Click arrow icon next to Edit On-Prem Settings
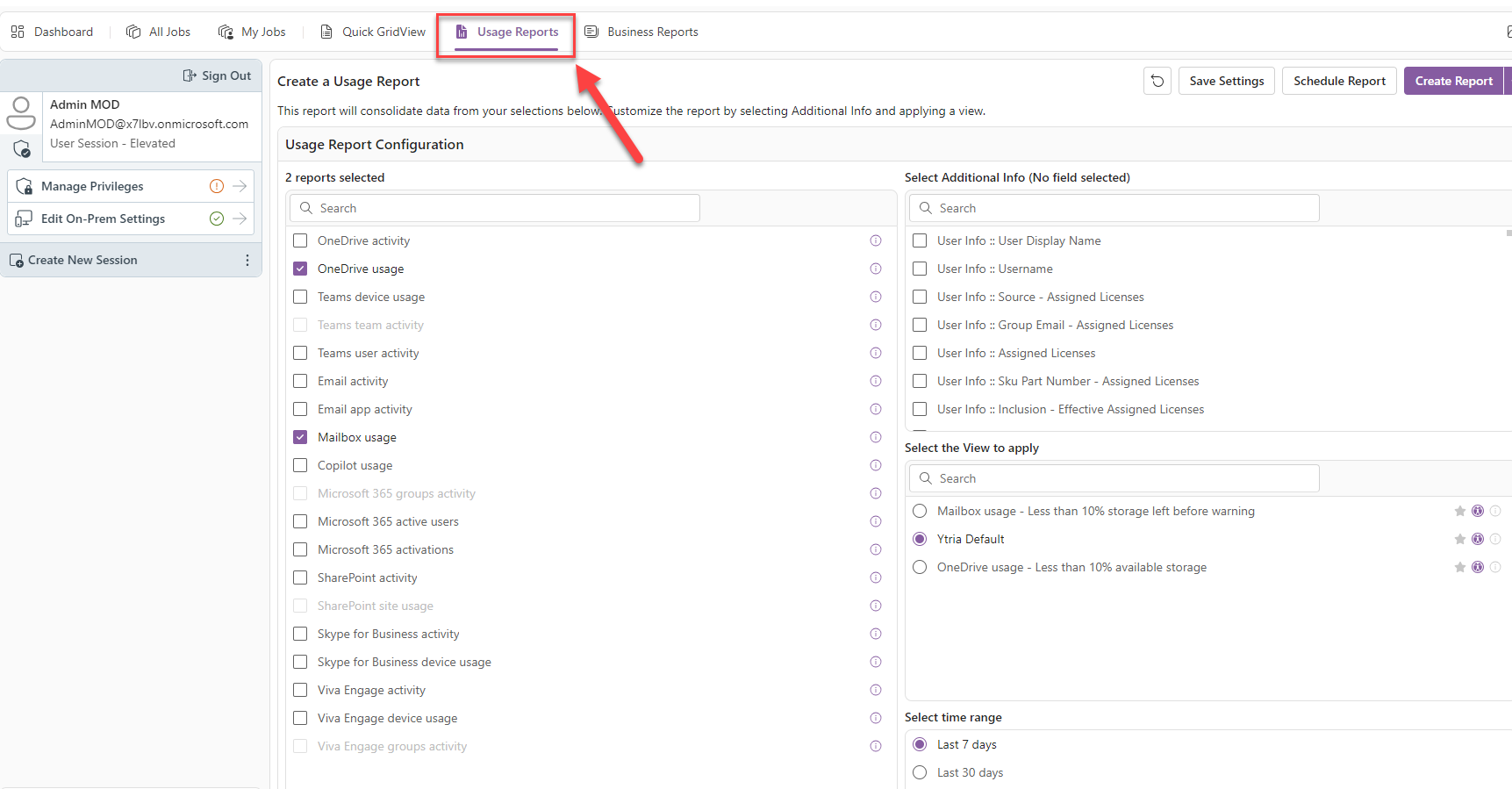 [240, 219]
